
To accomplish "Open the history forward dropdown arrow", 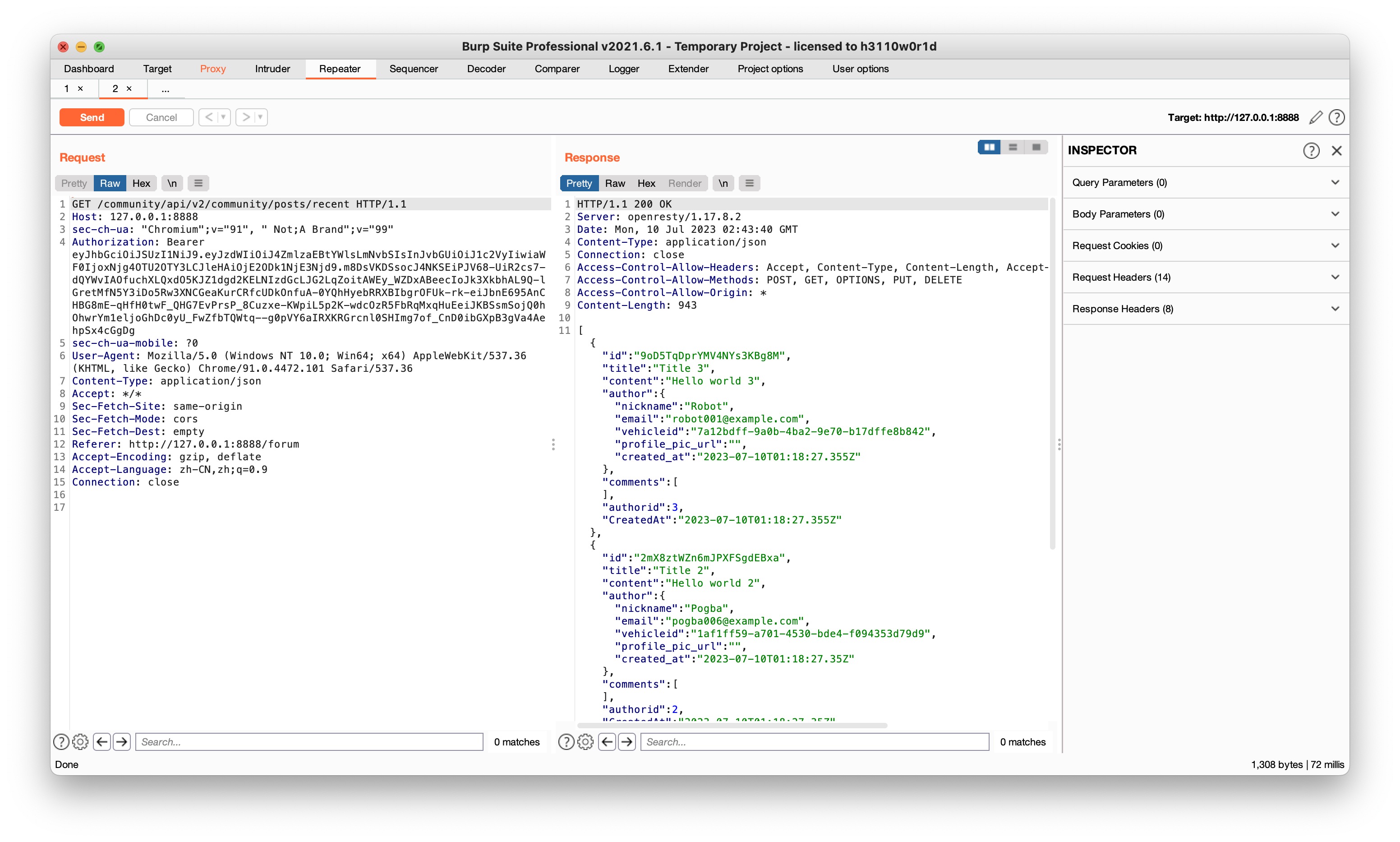I will point(261,117).
